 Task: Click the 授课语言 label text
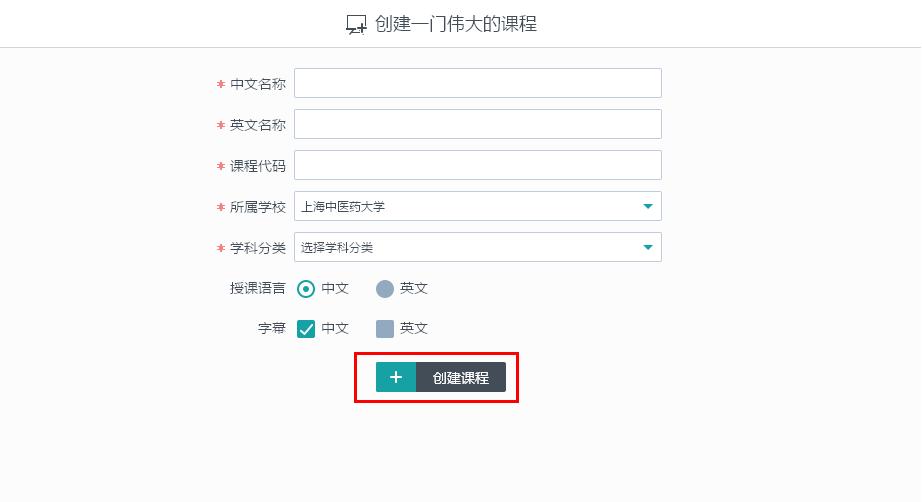coord(258,288)
